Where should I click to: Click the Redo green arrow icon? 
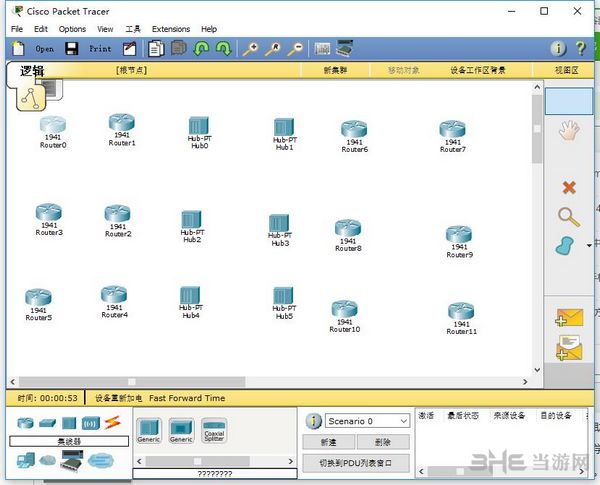point(223,49)
